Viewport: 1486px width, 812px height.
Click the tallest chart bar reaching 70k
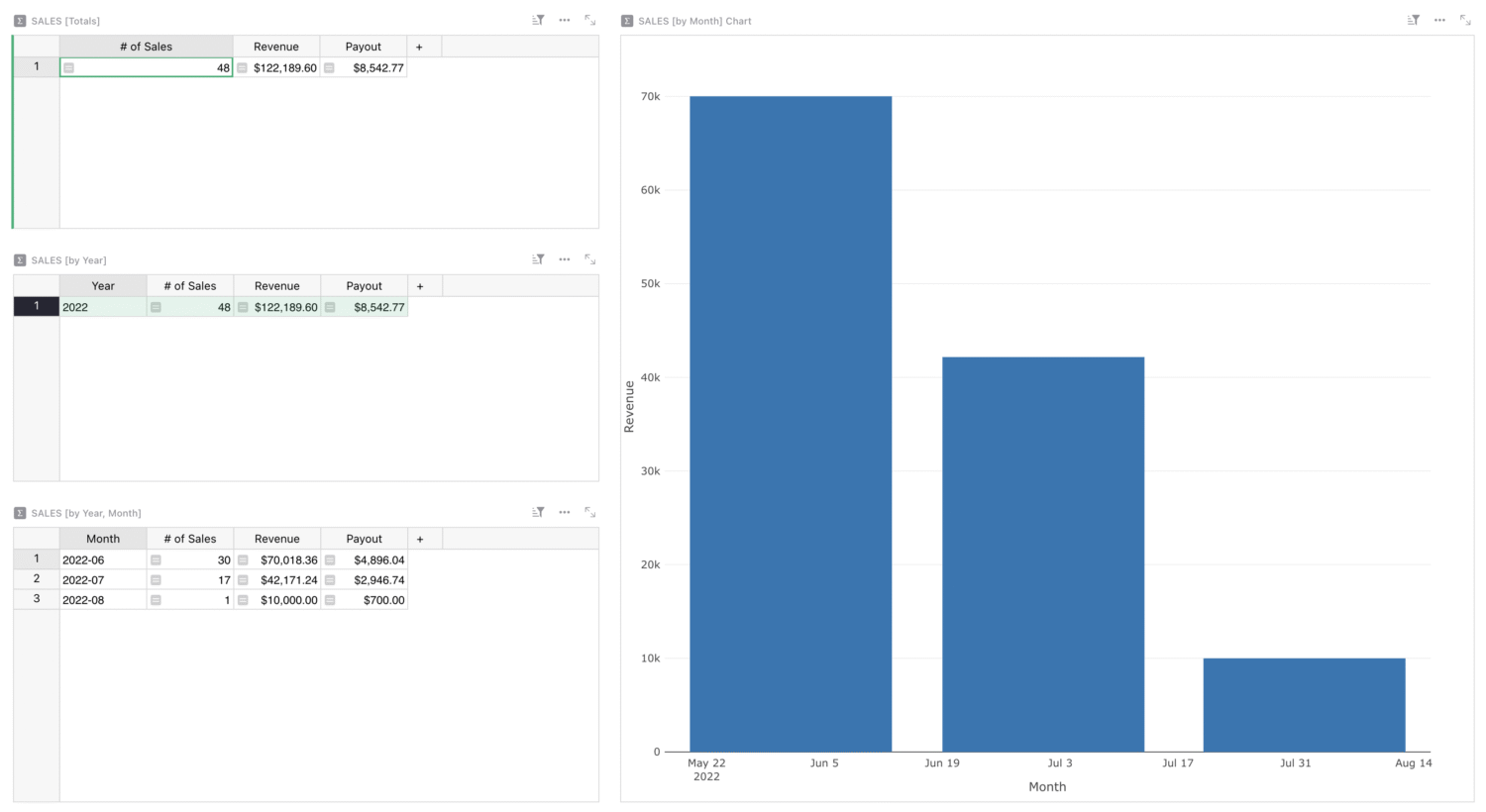click(791, 424)
